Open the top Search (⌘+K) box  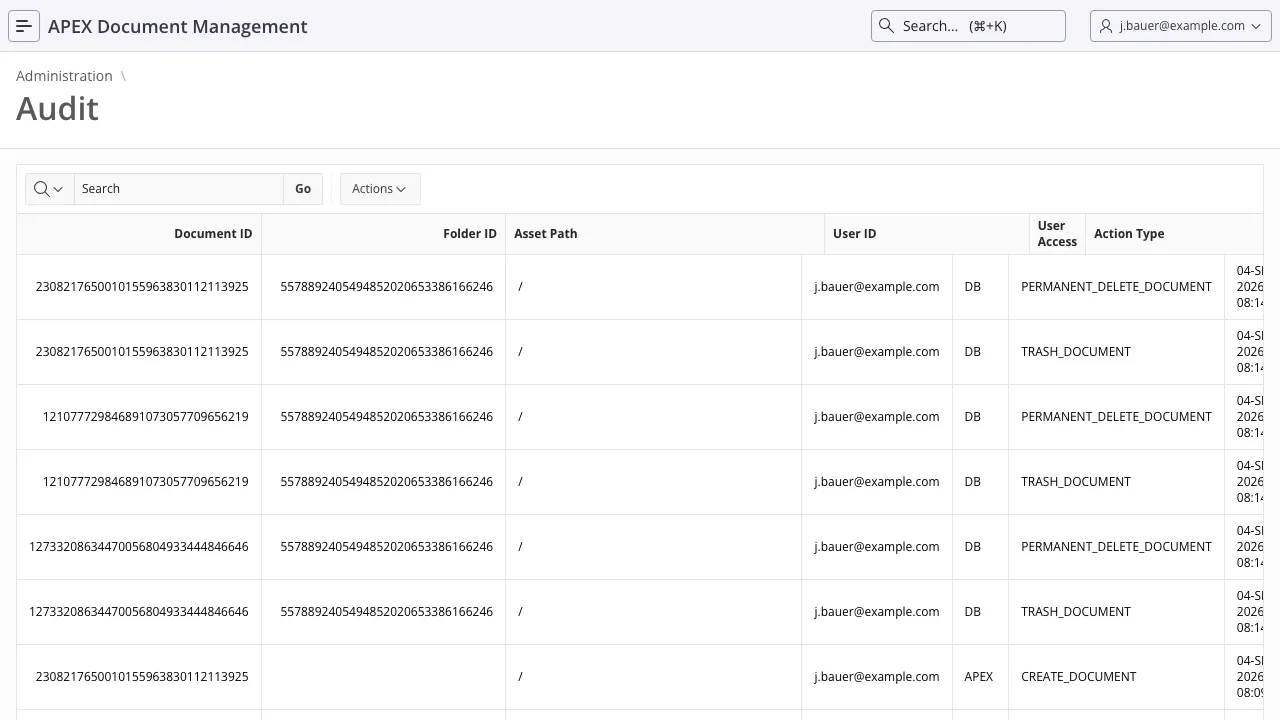[x=968, y=26]
